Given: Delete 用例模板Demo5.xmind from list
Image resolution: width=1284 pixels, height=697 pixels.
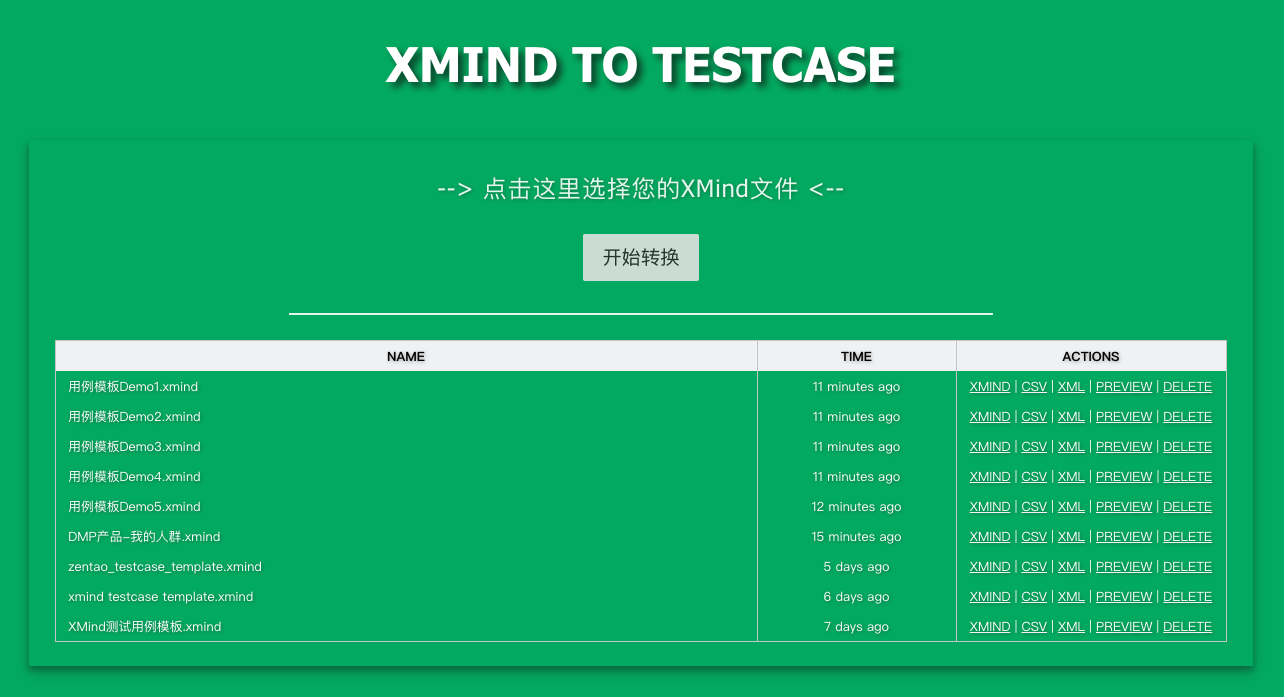Looking at the screenshot, I should pyautogui.click(x=1187, y=506).
